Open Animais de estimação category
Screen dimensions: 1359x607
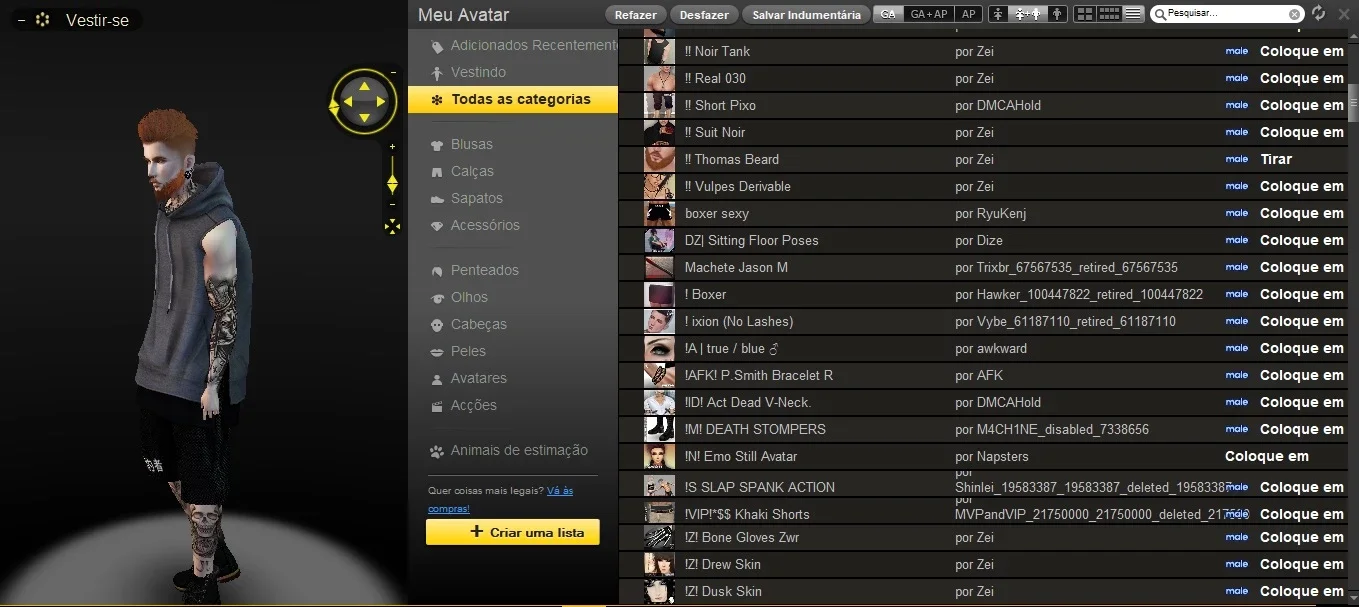[x=509, y=450]
